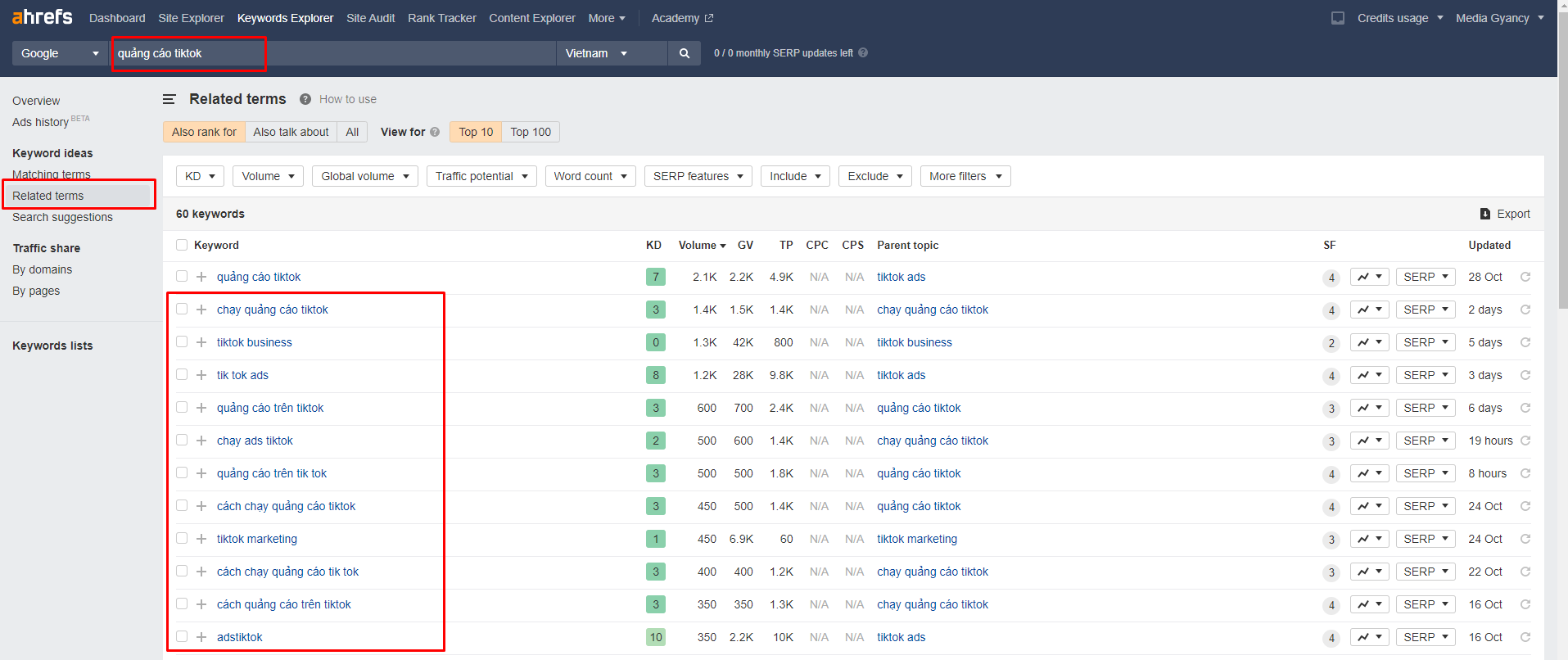The width and height of the screenshot is (1568, 660).
Task: Check the 'tiktok business' row checkbox
Action: point(182,342)
